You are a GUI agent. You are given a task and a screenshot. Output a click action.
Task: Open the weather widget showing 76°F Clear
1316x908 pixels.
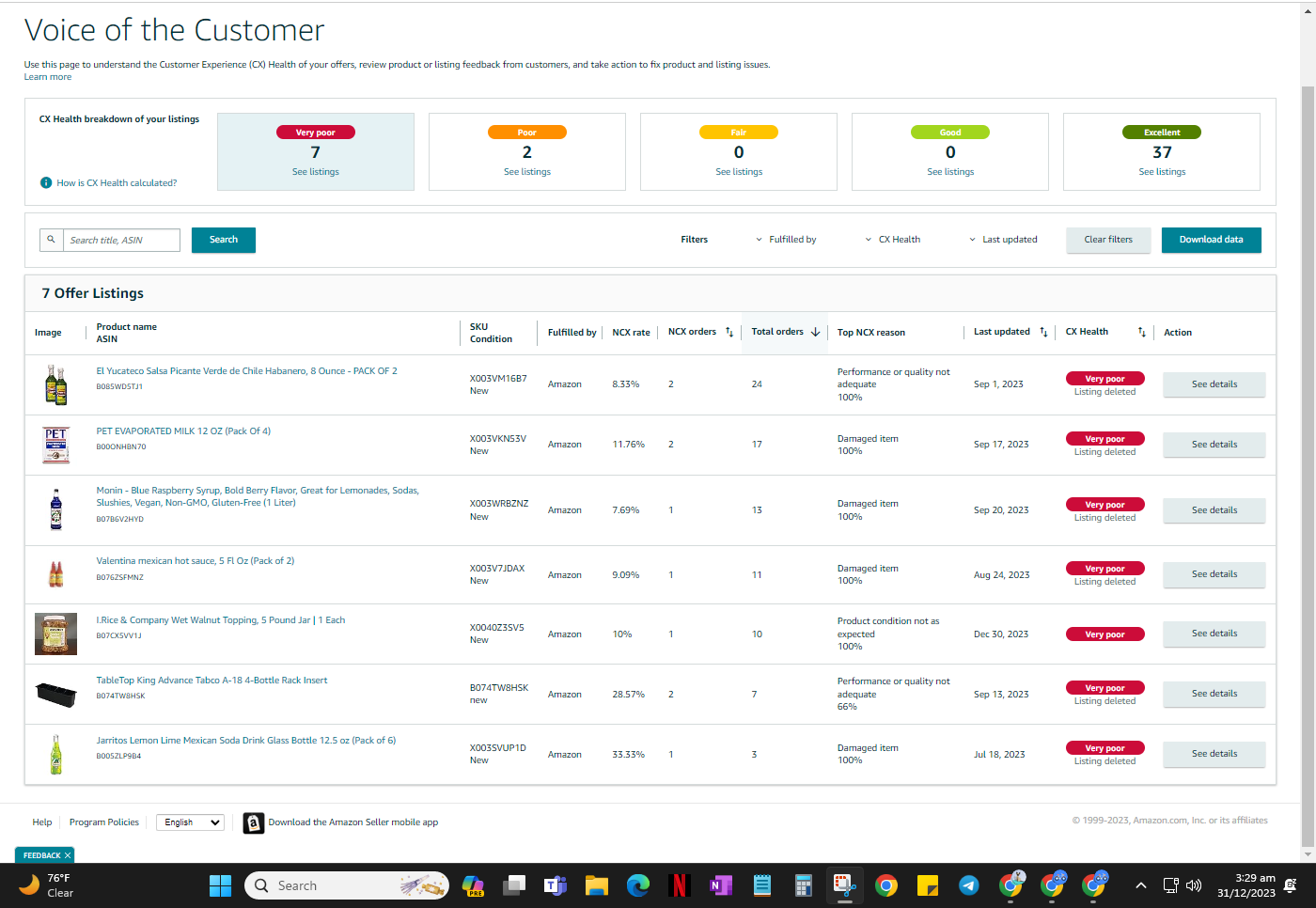coord(47,885)
